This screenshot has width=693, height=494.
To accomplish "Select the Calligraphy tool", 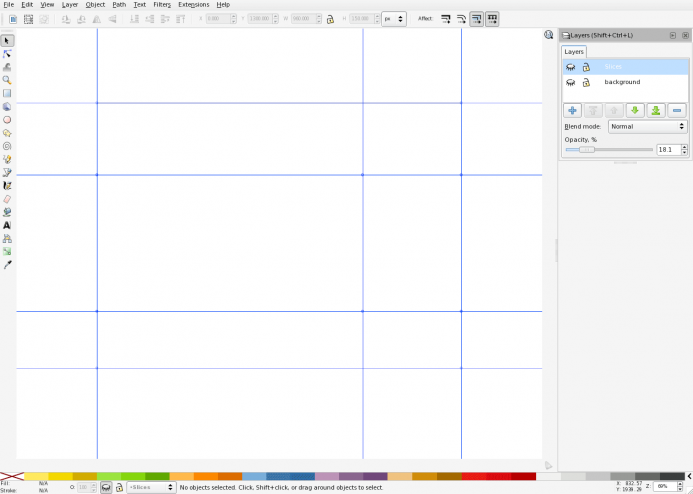I will pos(7,186).
